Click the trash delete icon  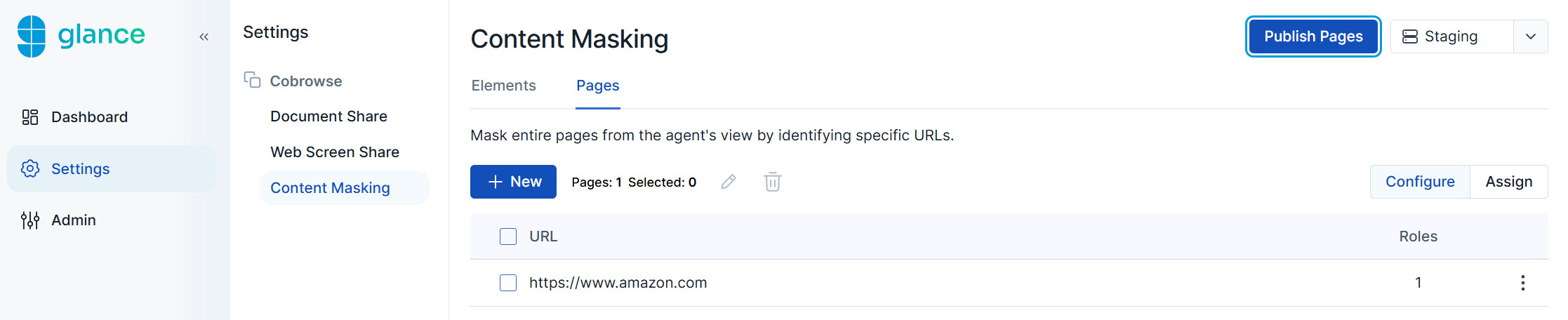pyautogui.click(x=772, y=182)
